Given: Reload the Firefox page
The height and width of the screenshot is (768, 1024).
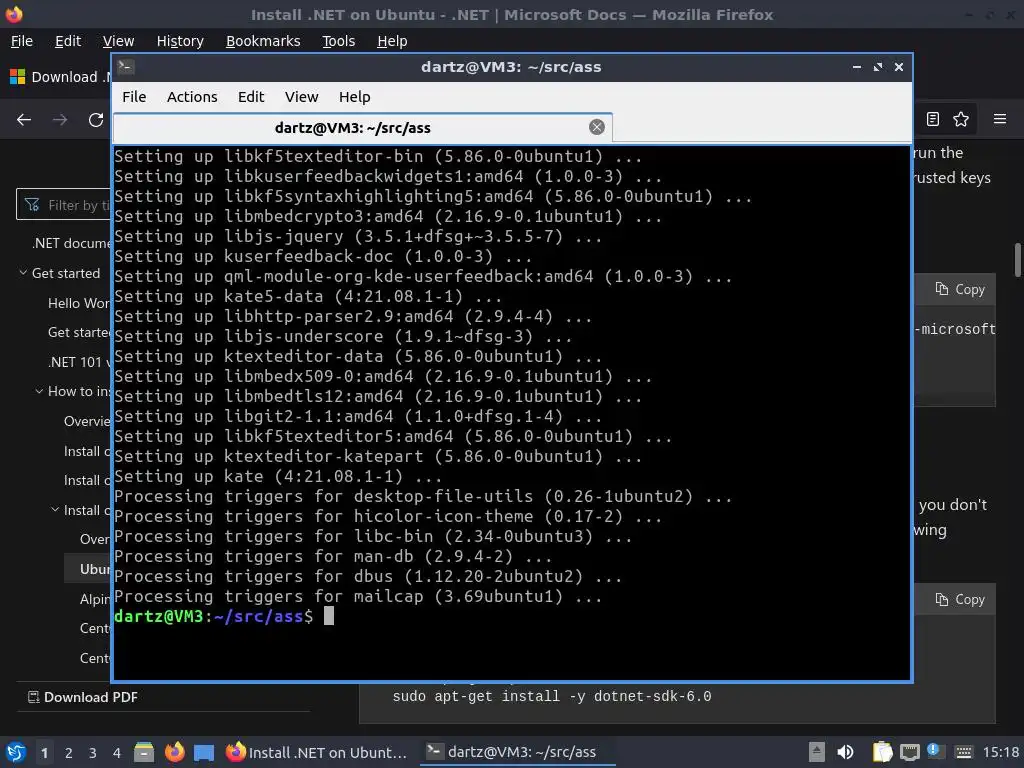Looking at the screenshot, I should click(x=96, y=120).
